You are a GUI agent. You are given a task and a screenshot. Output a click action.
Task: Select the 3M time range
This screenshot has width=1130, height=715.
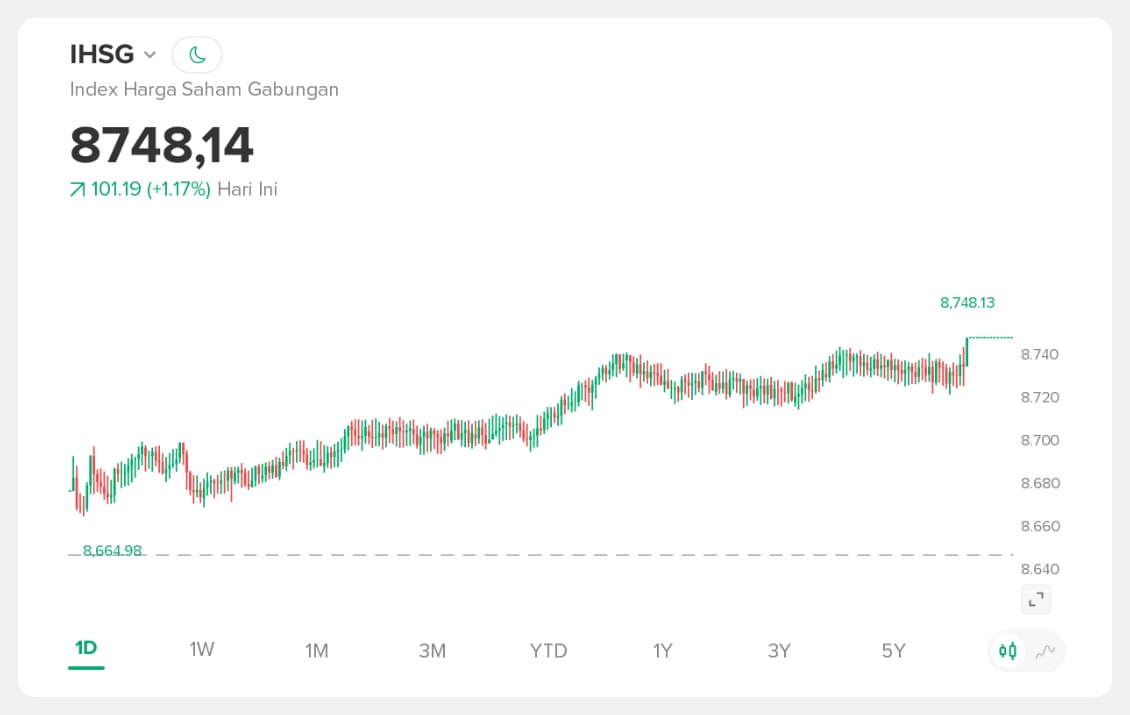click(432, 651)
